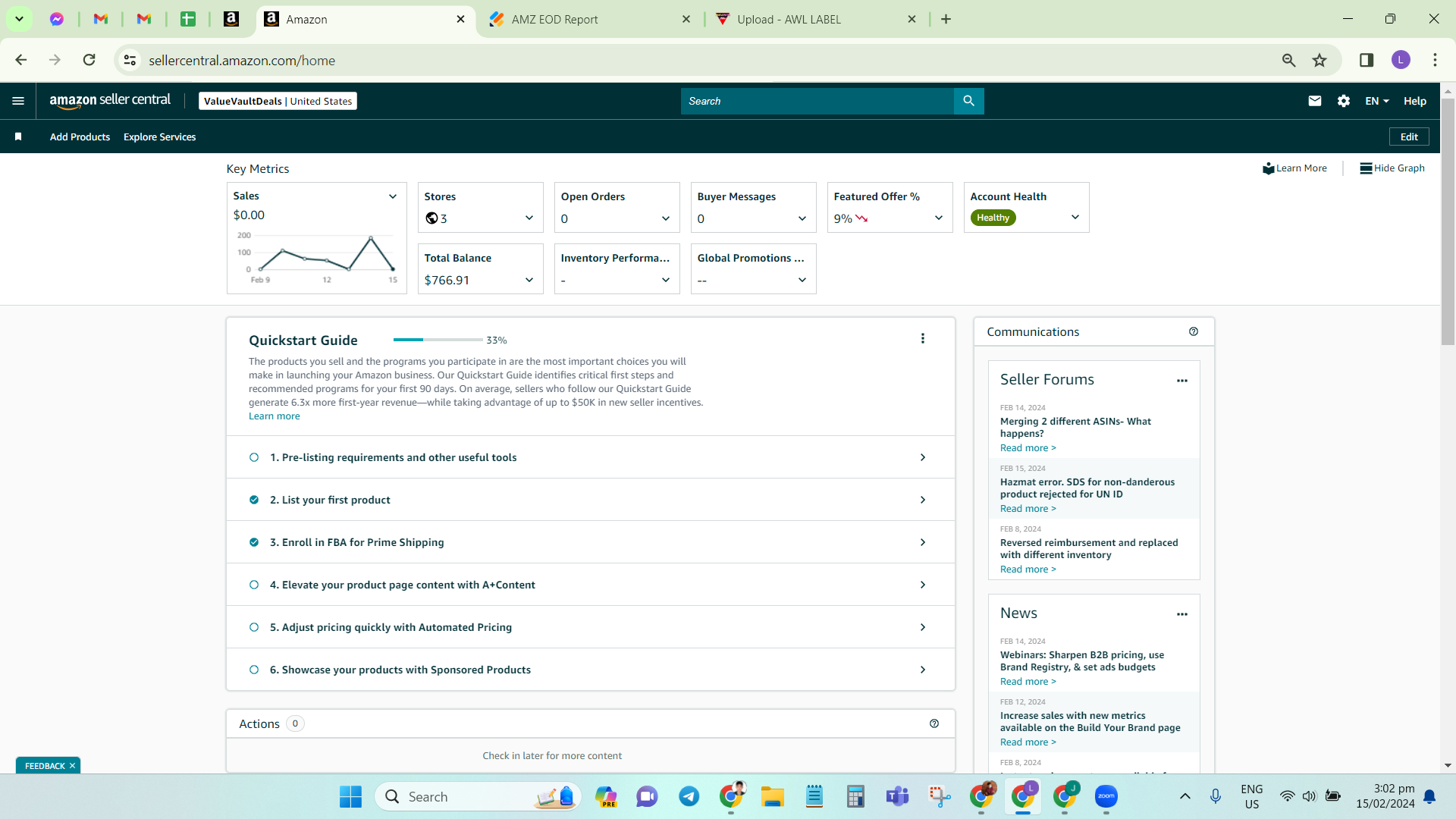Click the search magnifier button
1456x819 pixels.
(968, 101)
